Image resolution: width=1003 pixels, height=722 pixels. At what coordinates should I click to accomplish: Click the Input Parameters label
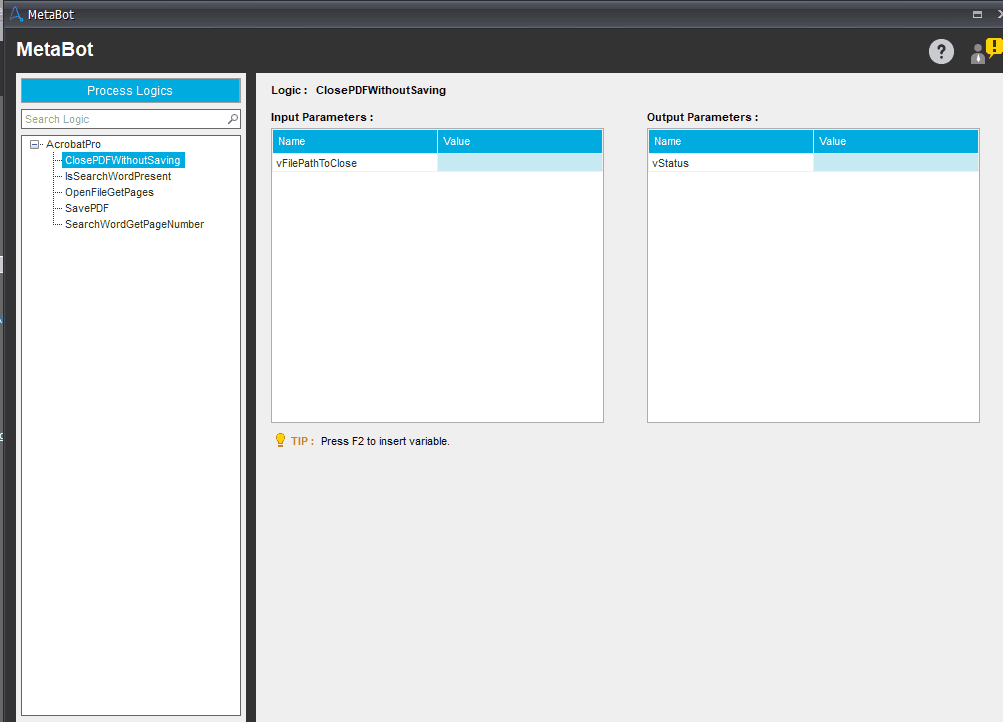coord(322,117)
